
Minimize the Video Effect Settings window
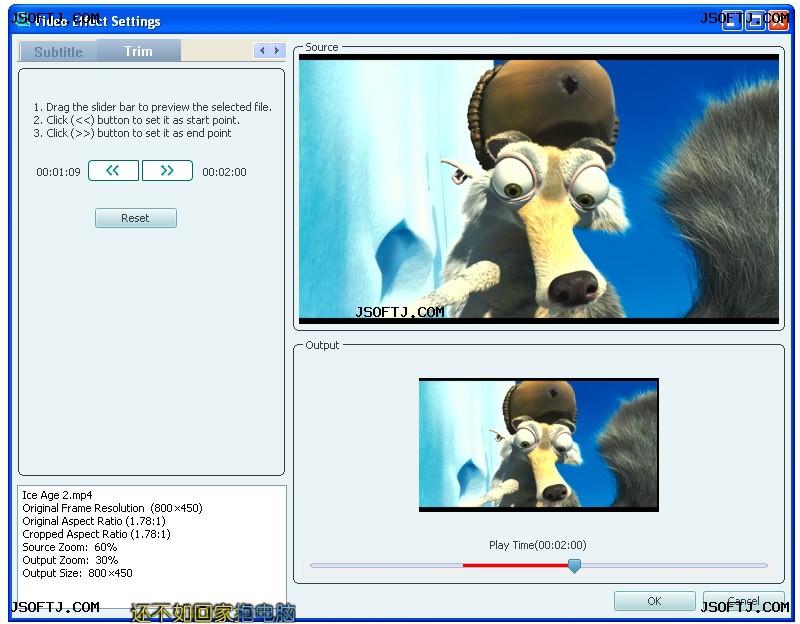[733, 20]
